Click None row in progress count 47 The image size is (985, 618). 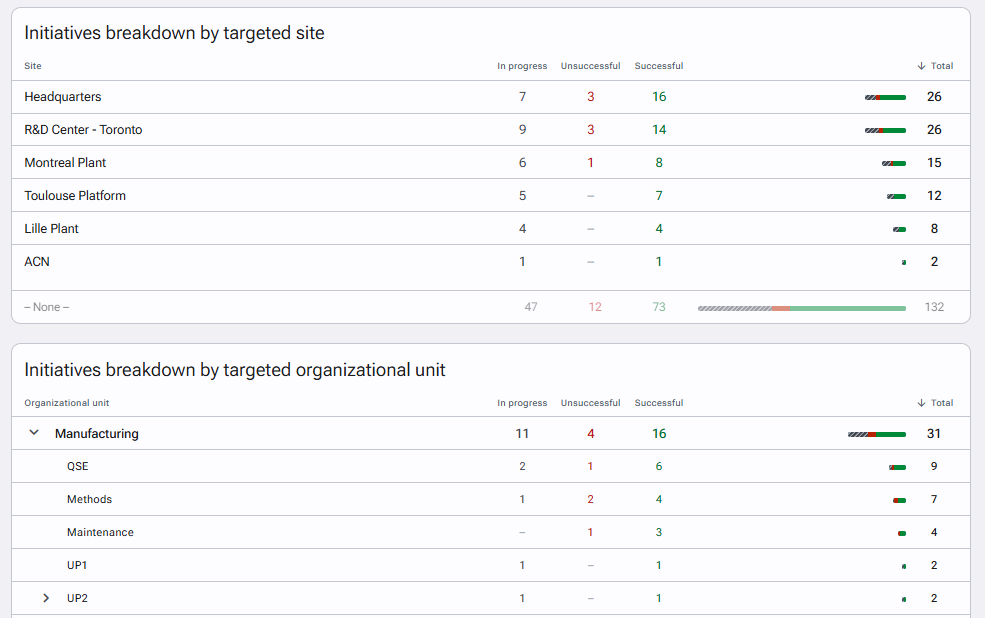coord(531,307)
